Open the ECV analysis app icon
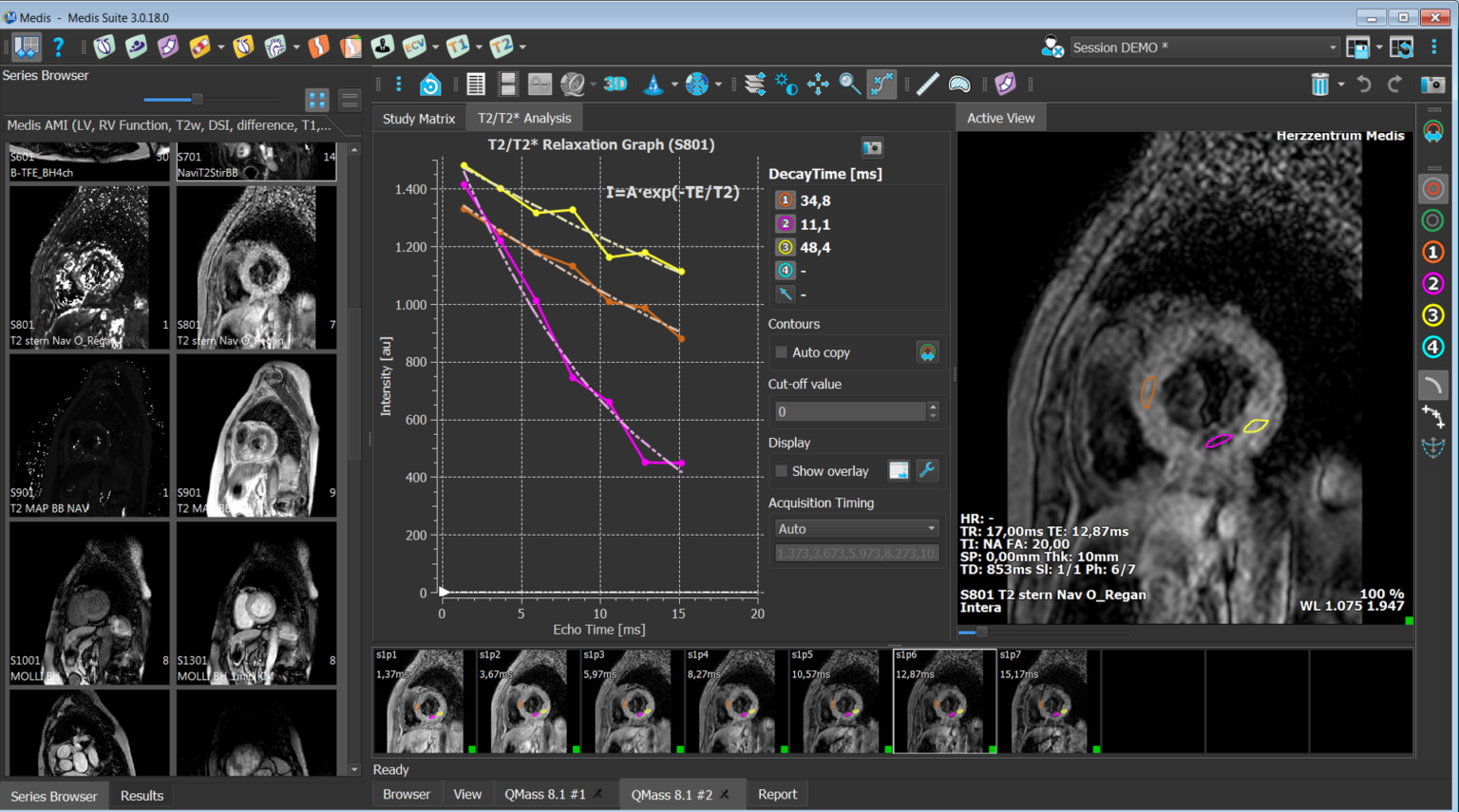The height and width of the screenshot is (812, 1459). 414,47
